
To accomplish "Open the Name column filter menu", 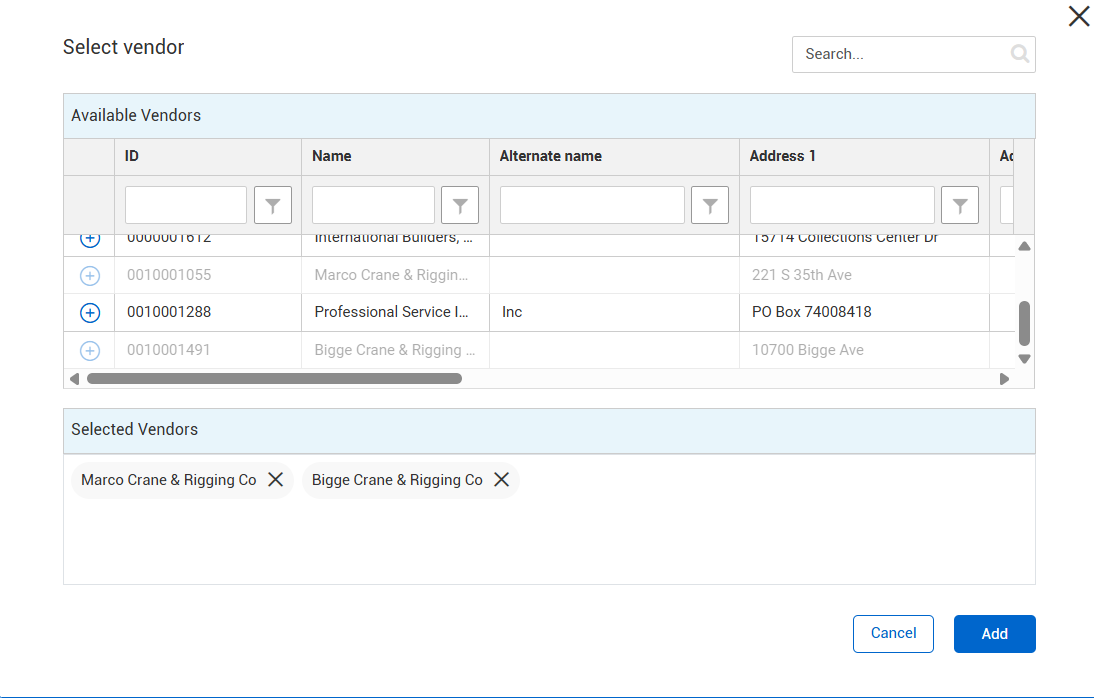I will (460, 205).
